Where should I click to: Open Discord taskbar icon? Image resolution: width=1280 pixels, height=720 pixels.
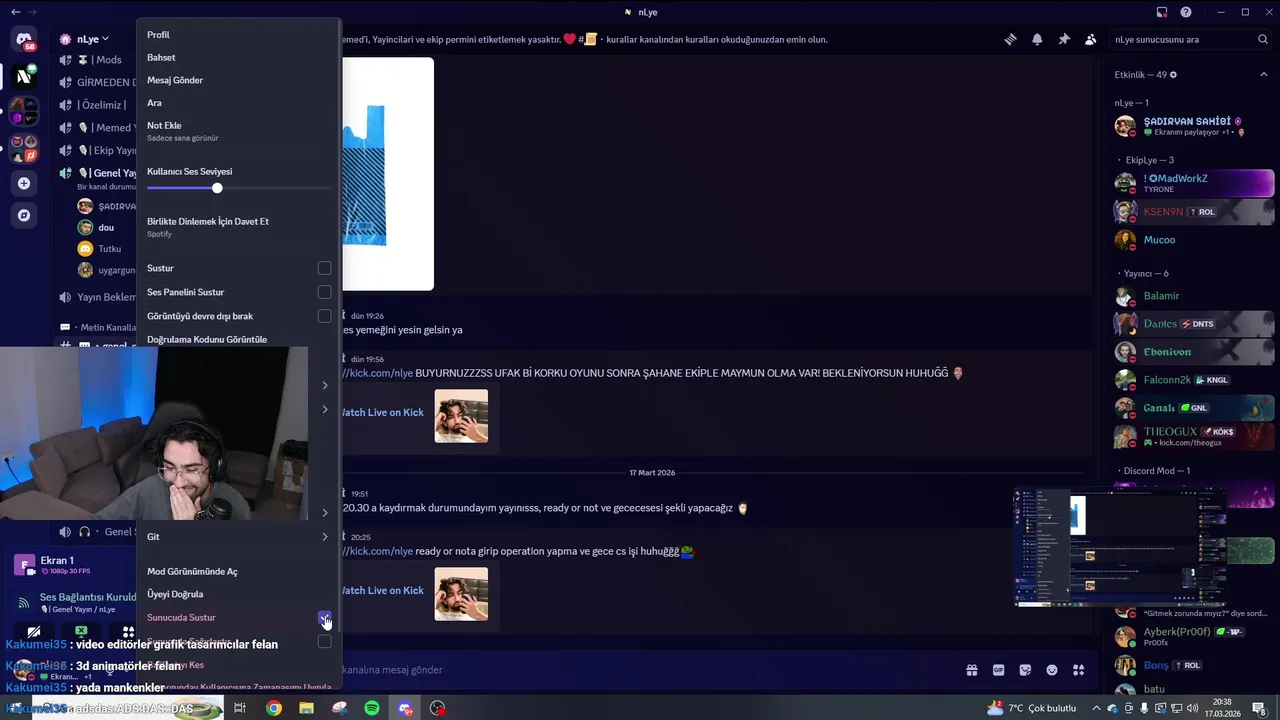(x=405, y=708)
